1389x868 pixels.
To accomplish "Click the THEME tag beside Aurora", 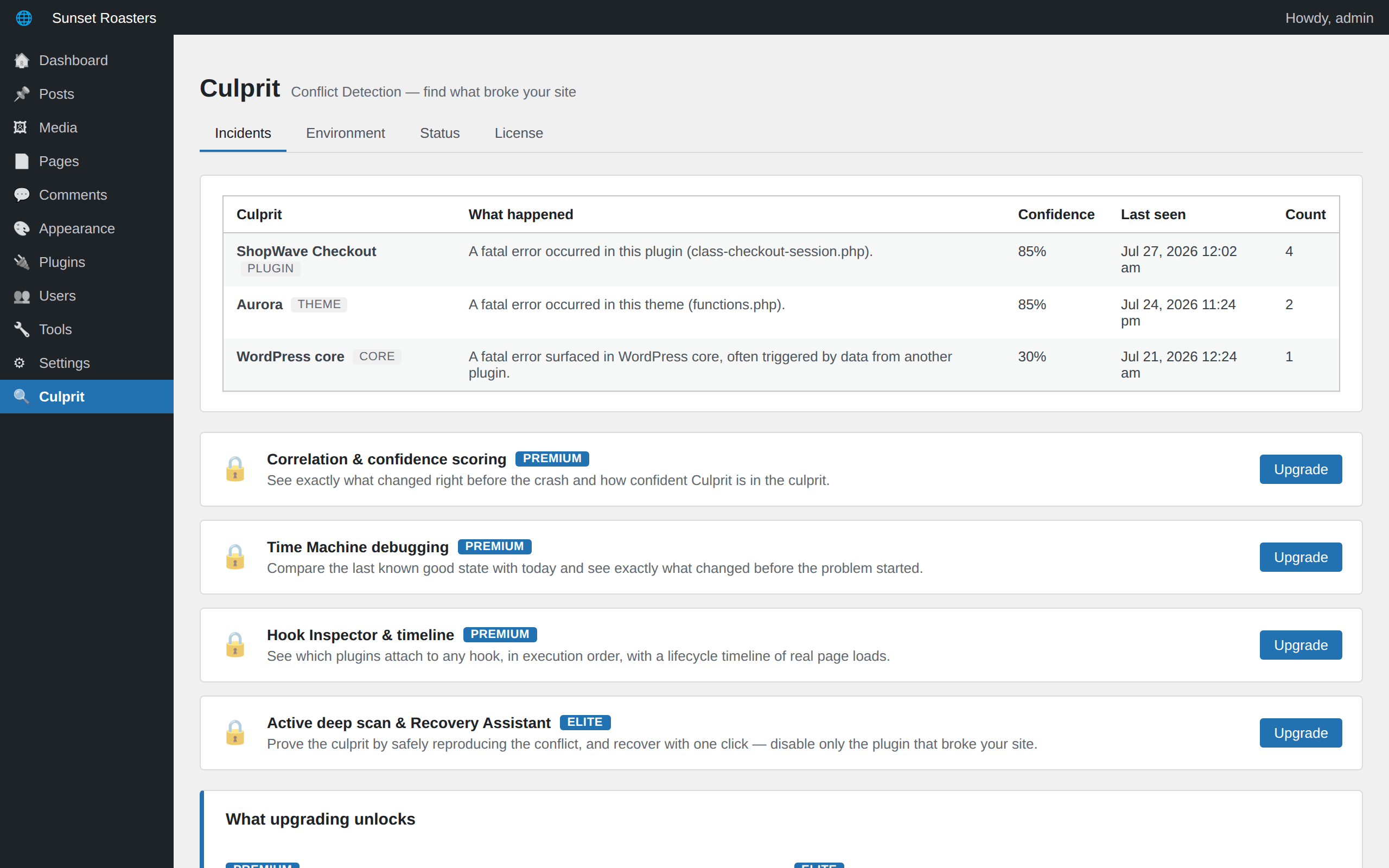I will click(x=319, y=304).
